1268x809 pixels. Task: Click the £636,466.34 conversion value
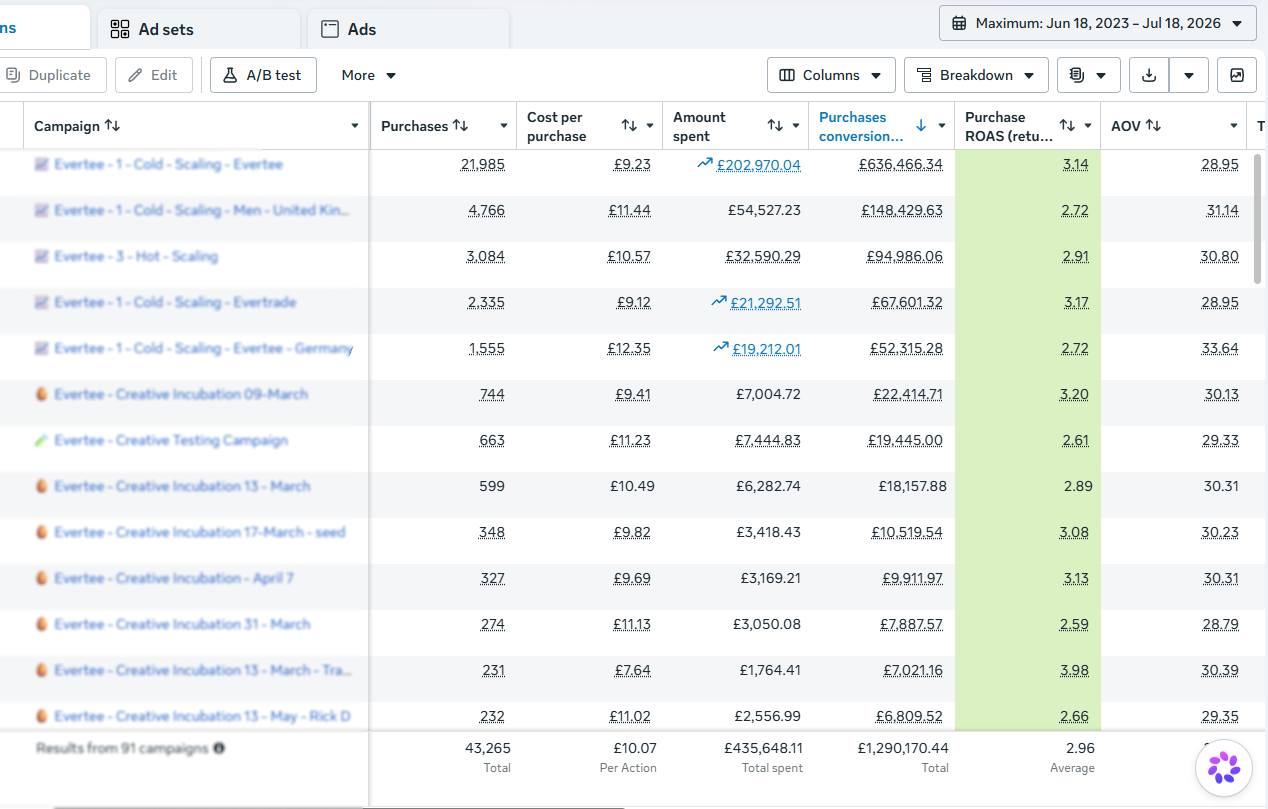[901, 164]
